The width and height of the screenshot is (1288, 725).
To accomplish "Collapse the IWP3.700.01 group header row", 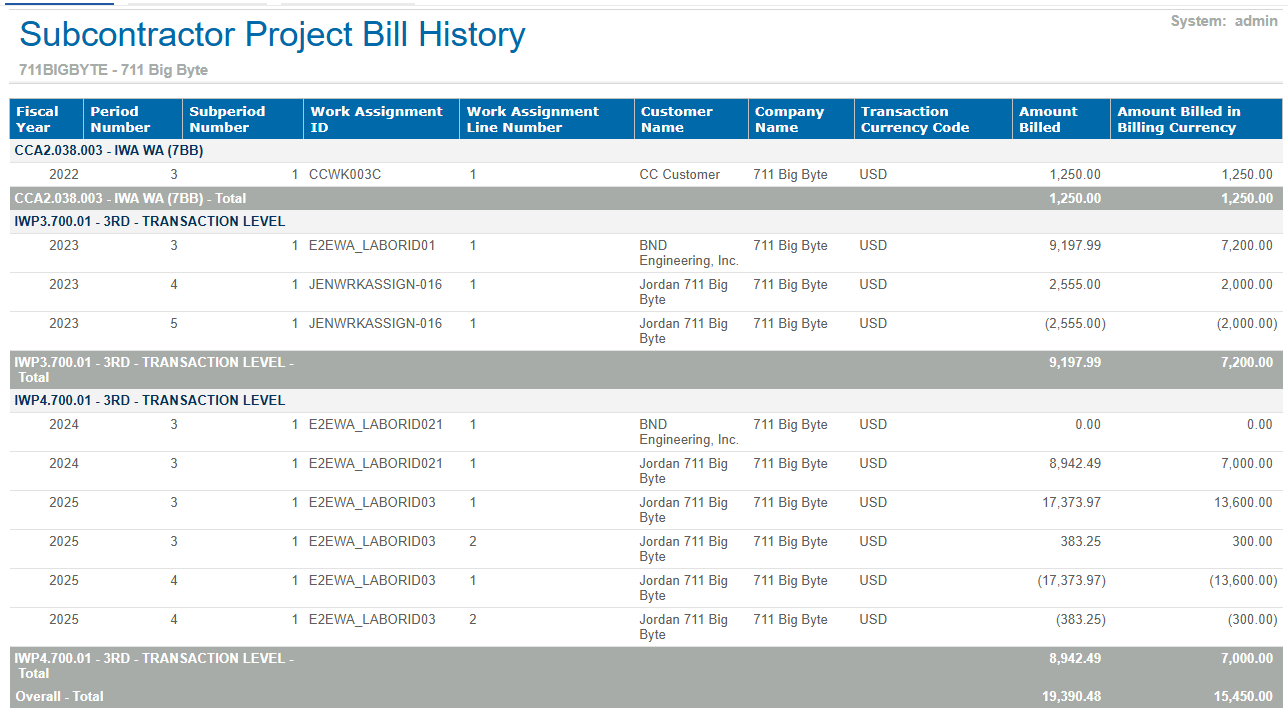I will 149,221.
